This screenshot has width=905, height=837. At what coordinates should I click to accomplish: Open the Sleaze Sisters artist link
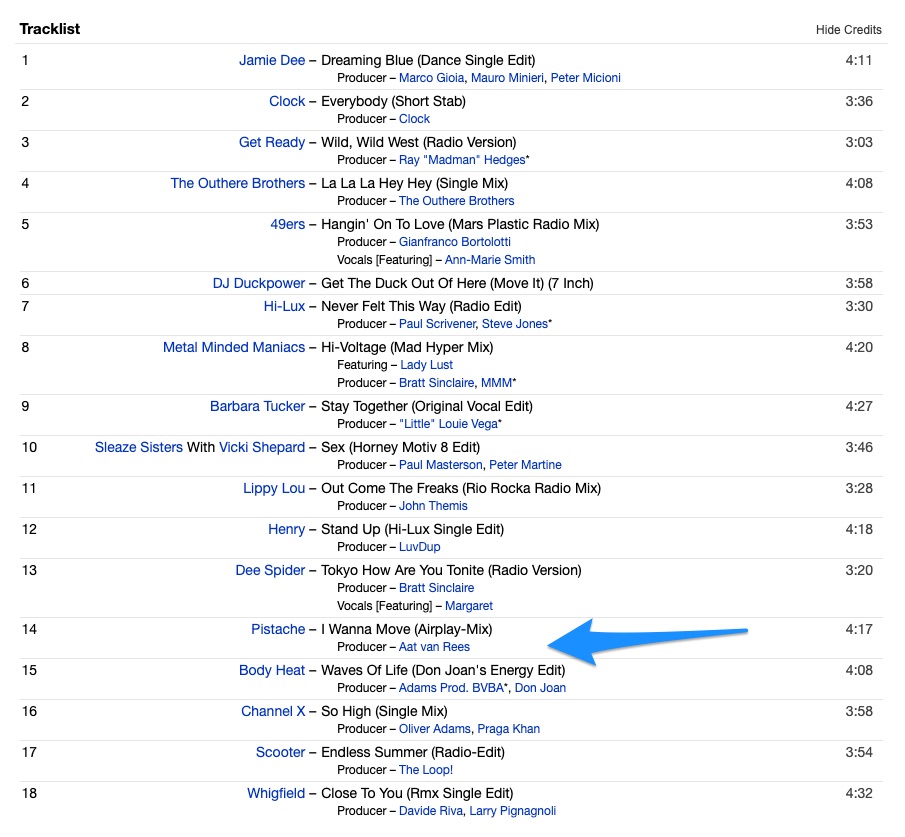[139, 447]
